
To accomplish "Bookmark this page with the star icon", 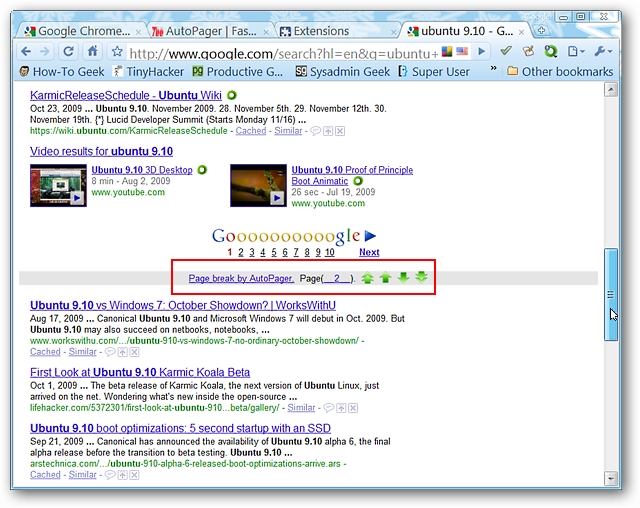I will coord(117,51).
